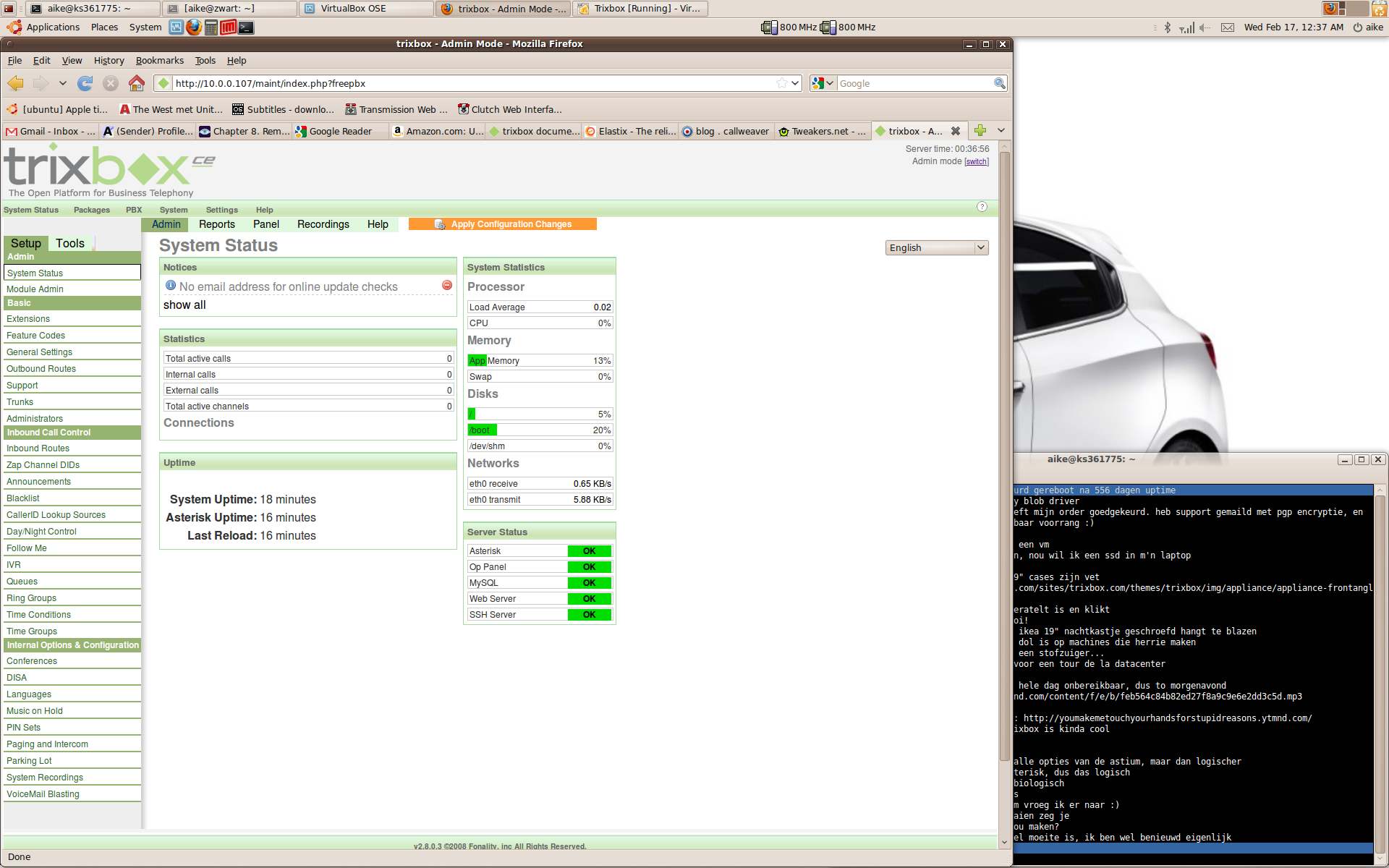Screen dimensions: 1389x868
Task: Open the trixbox Settings menu
Action: 221,210
